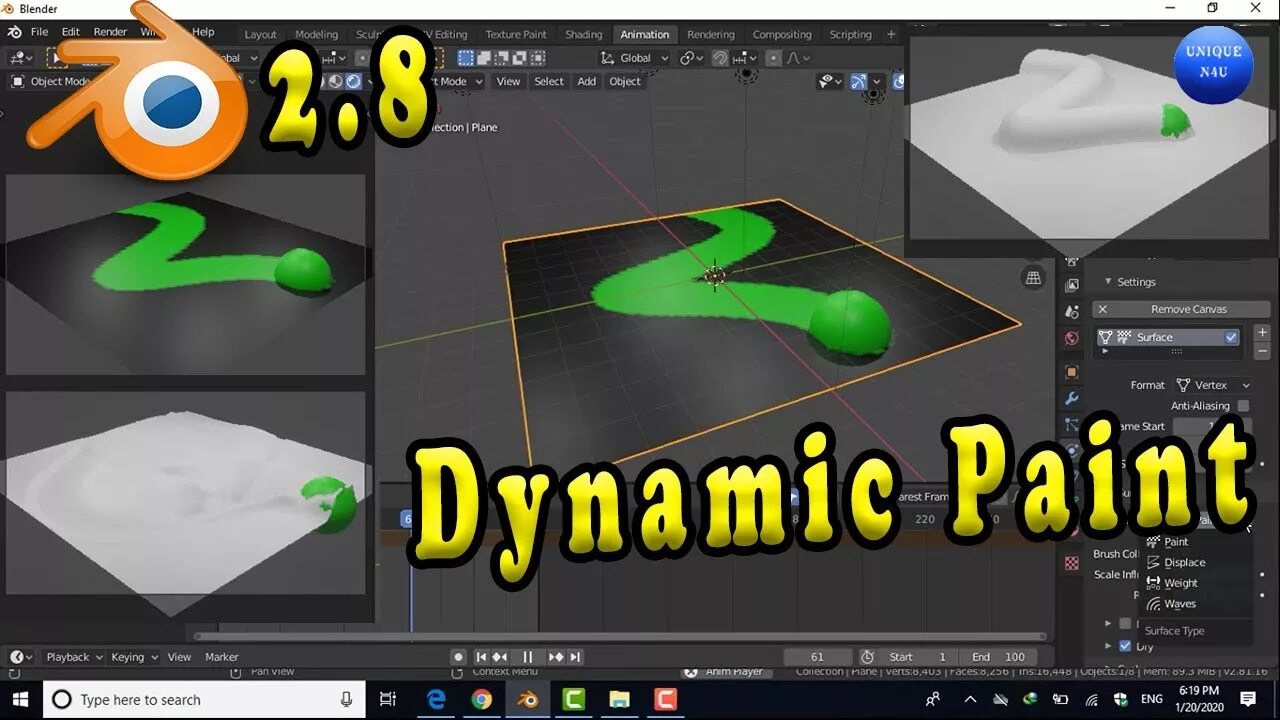Toggle the snapping magnet icon

pos(720,58)
